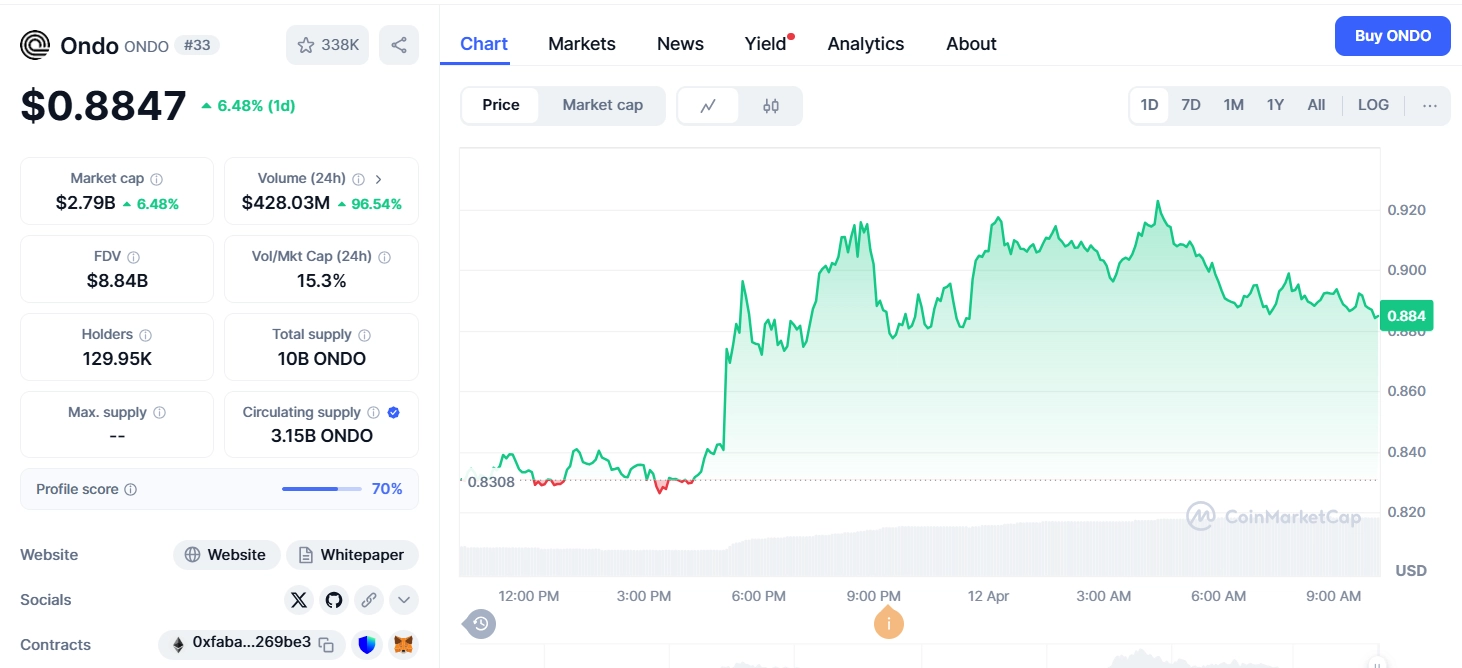Add ONDO to MetaMask via fox icon
This screenshot has width=1462, height=668.
[403, 645]
